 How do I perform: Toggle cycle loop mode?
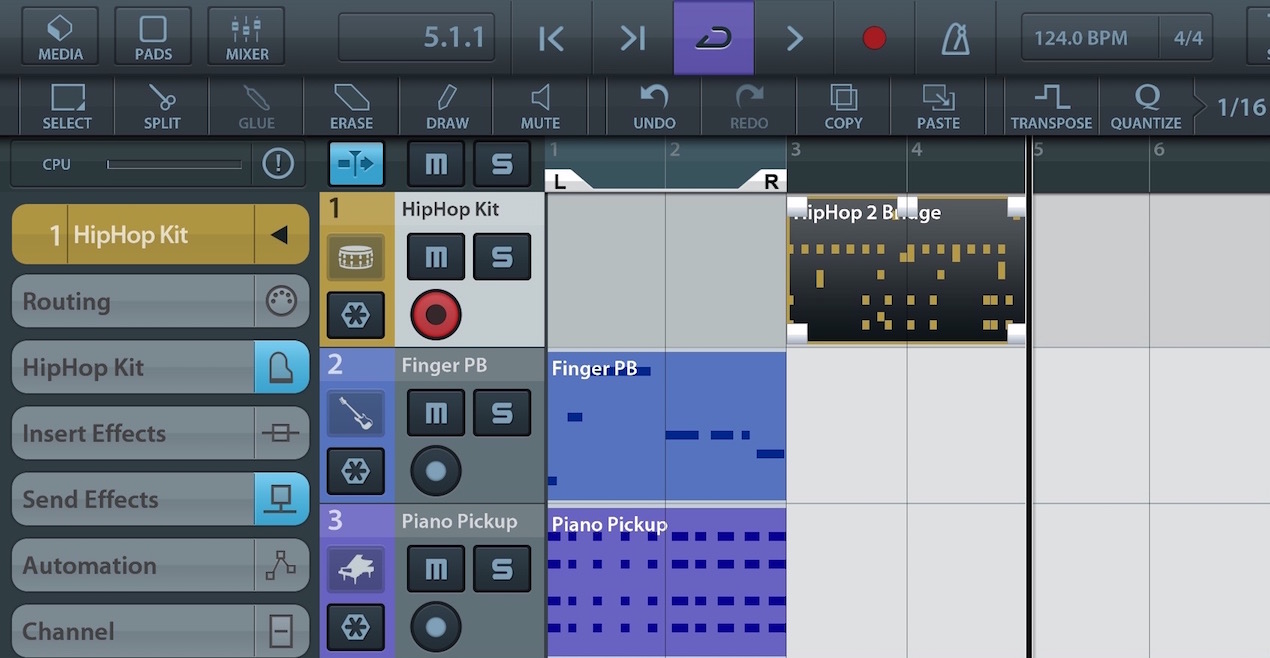coord(713,38)
